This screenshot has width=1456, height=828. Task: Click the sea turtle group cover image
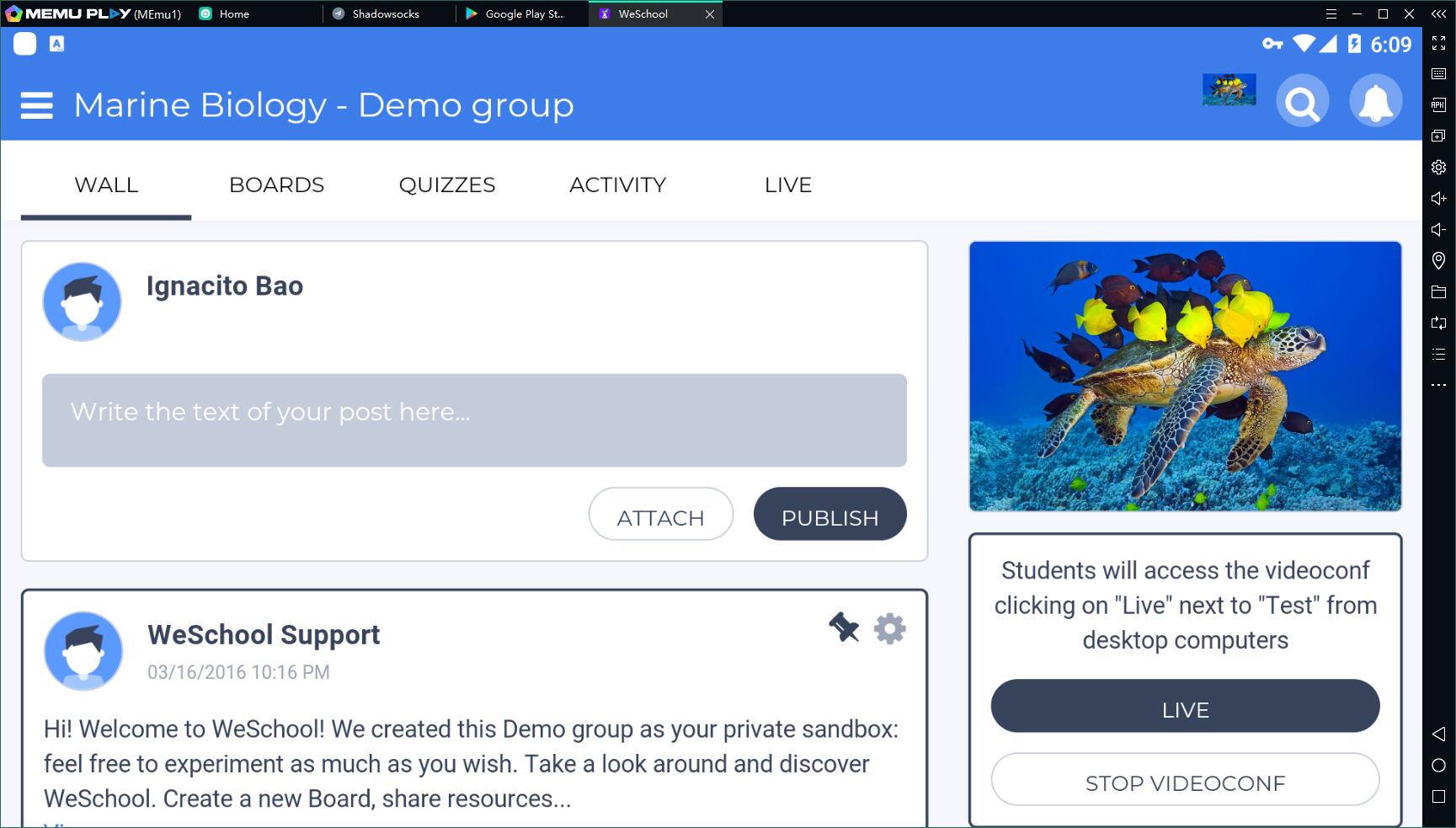point(1184,376)
